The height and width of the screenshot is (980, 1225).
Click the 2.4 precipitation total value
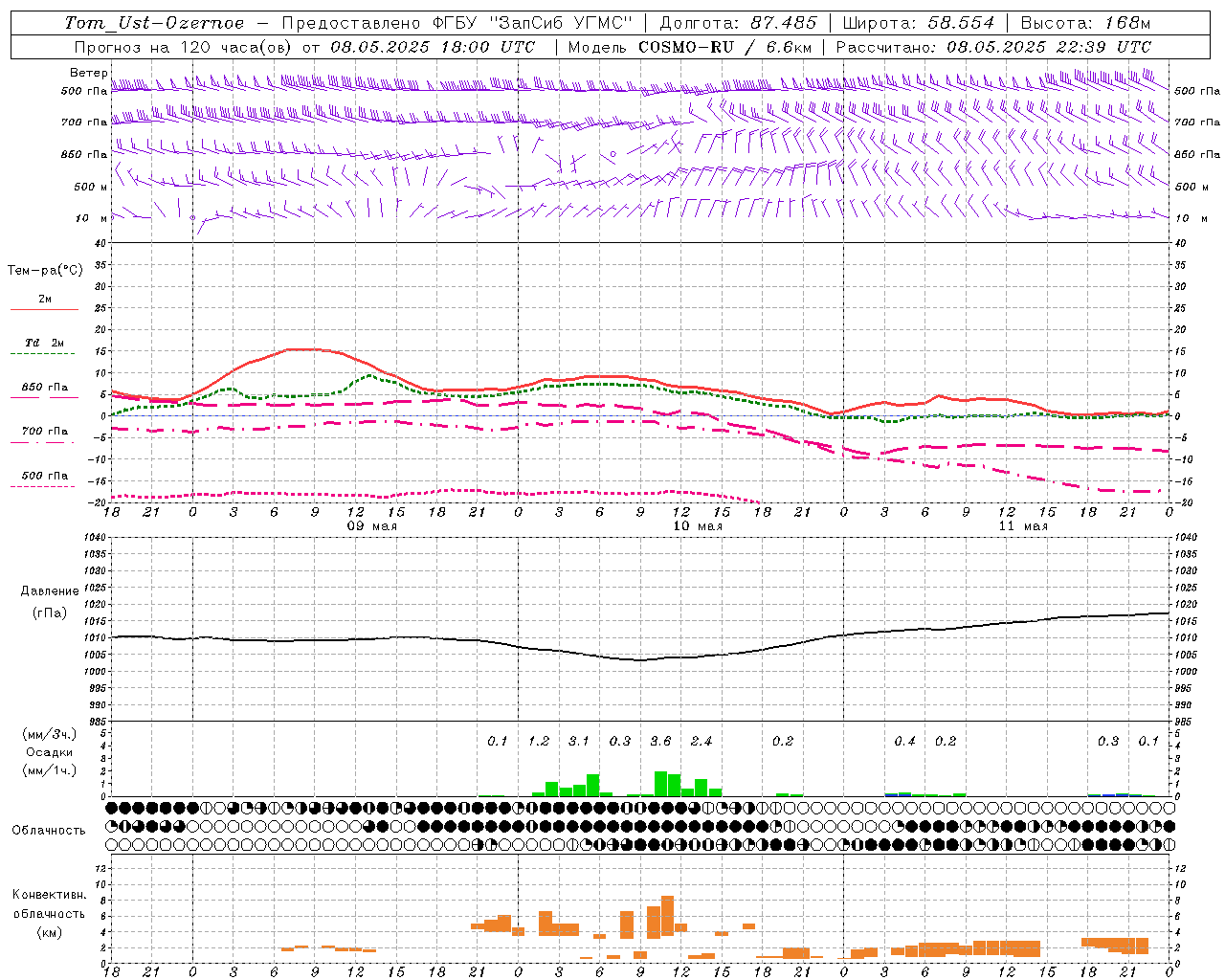pyautogui.click(x=702, y=742)
